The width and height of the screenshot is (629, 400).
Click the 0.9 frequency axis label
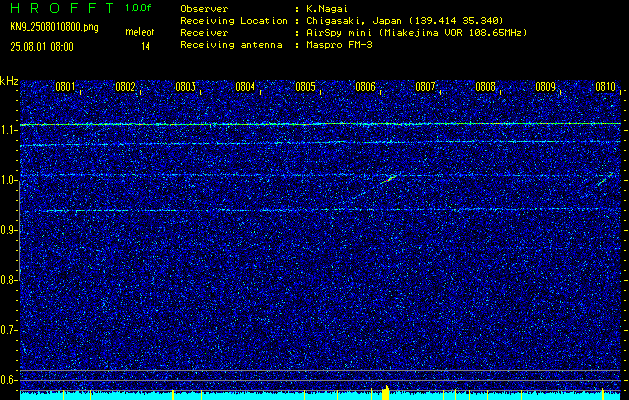click(7, 230)
